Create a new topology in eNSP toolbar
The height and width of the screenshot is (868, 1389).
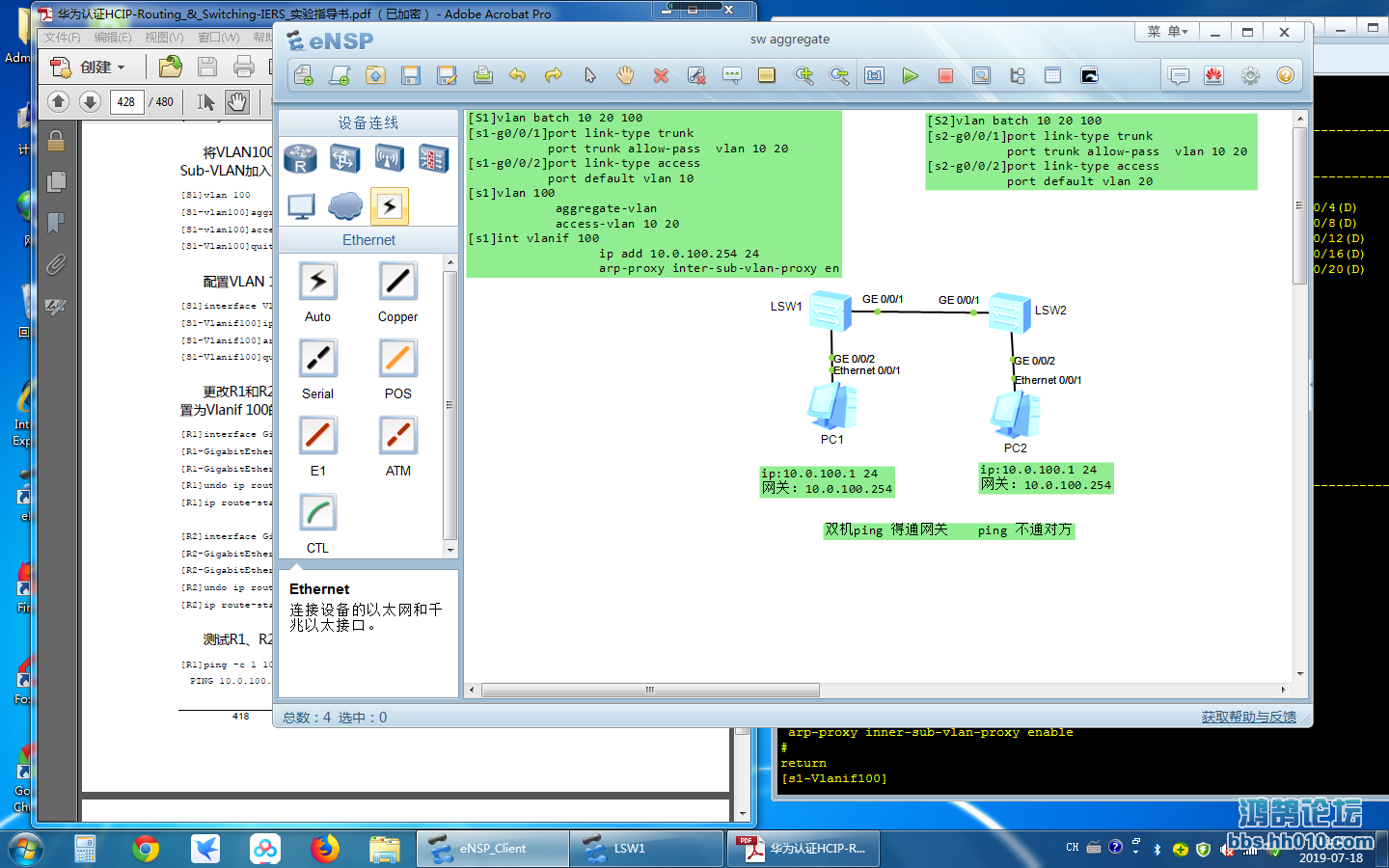pyautogui.click(x=304, y=75)
